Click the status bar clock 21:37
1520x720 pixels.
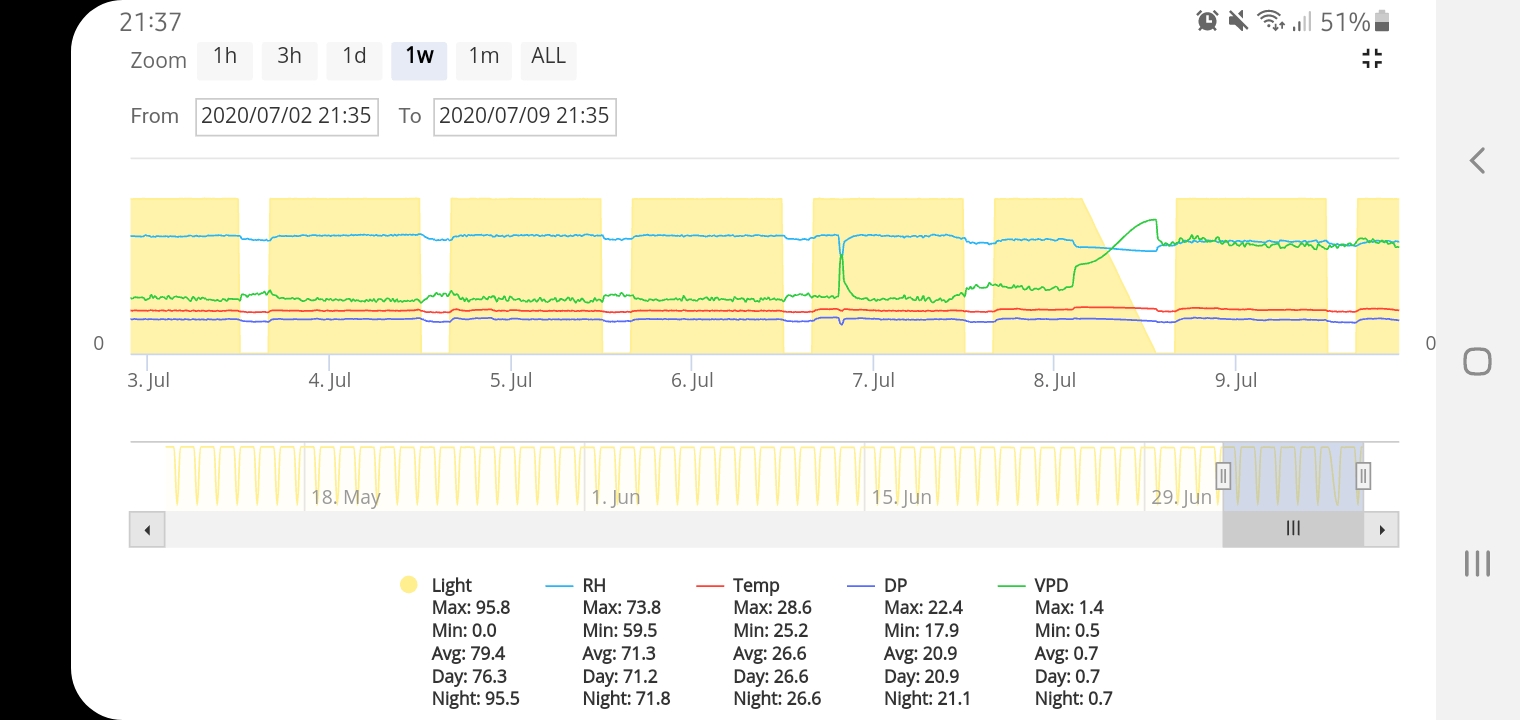coord(151,22)
